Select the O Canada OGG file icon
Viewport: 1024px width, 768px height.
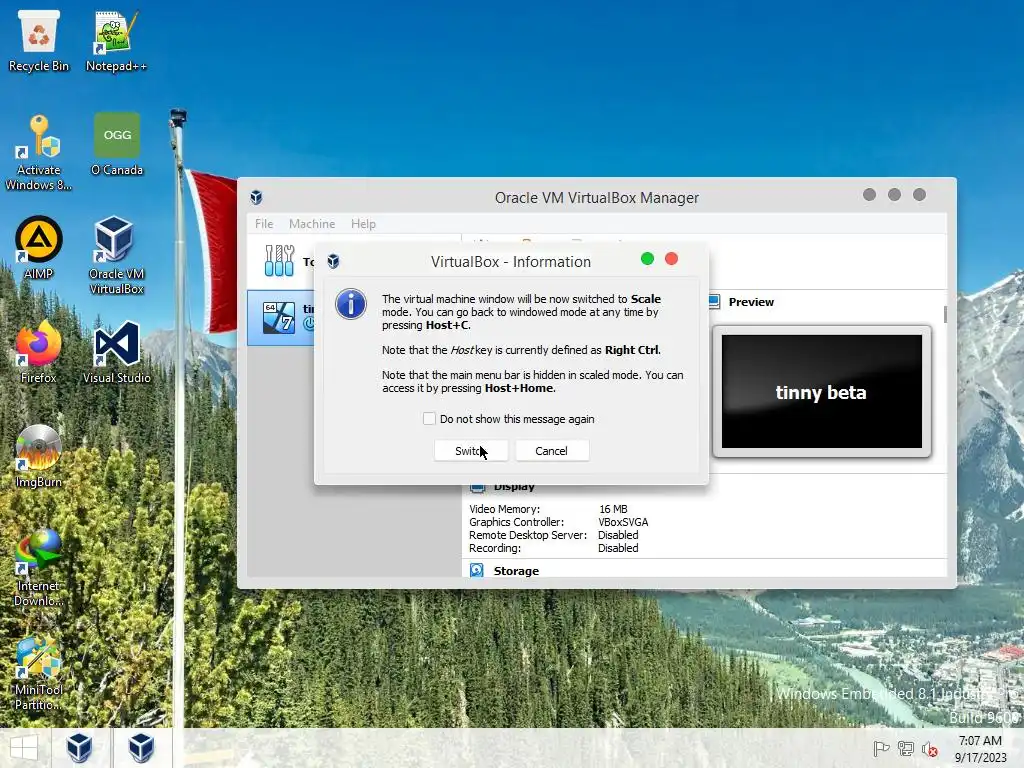tap(117, 145)
